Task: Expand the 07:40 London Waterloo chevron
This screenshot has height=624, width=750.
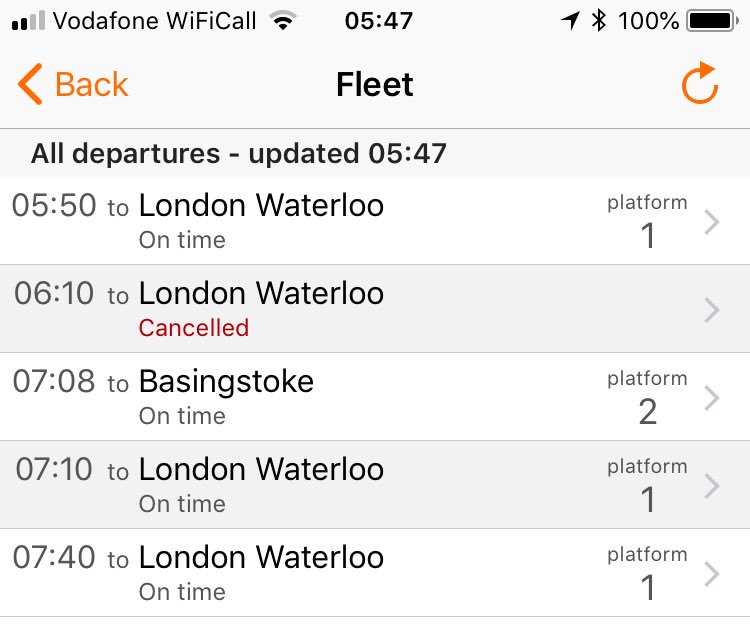Action: tap(712, 574)
